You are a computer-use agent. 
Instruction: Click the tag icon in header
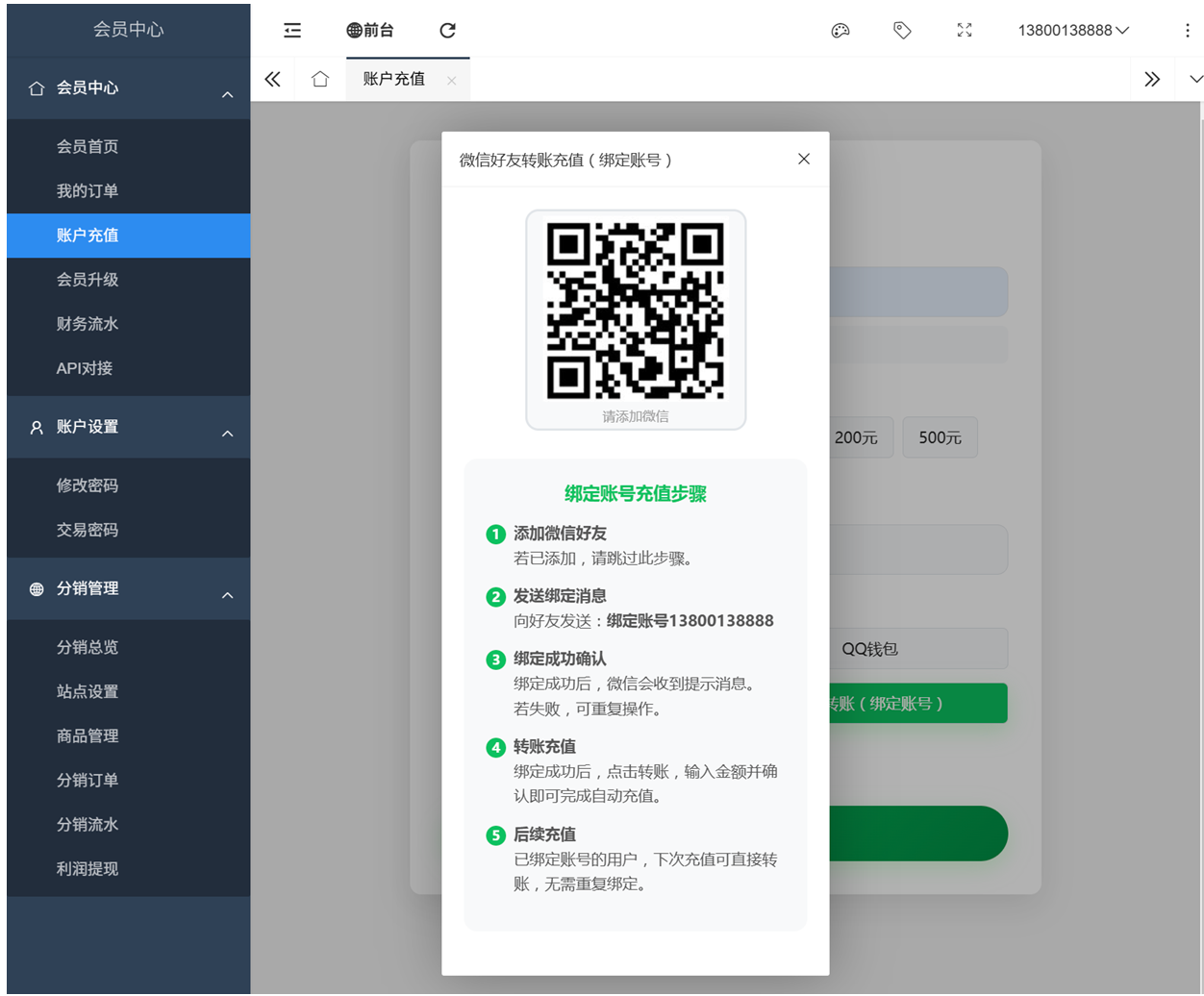[x=902, y=31]
